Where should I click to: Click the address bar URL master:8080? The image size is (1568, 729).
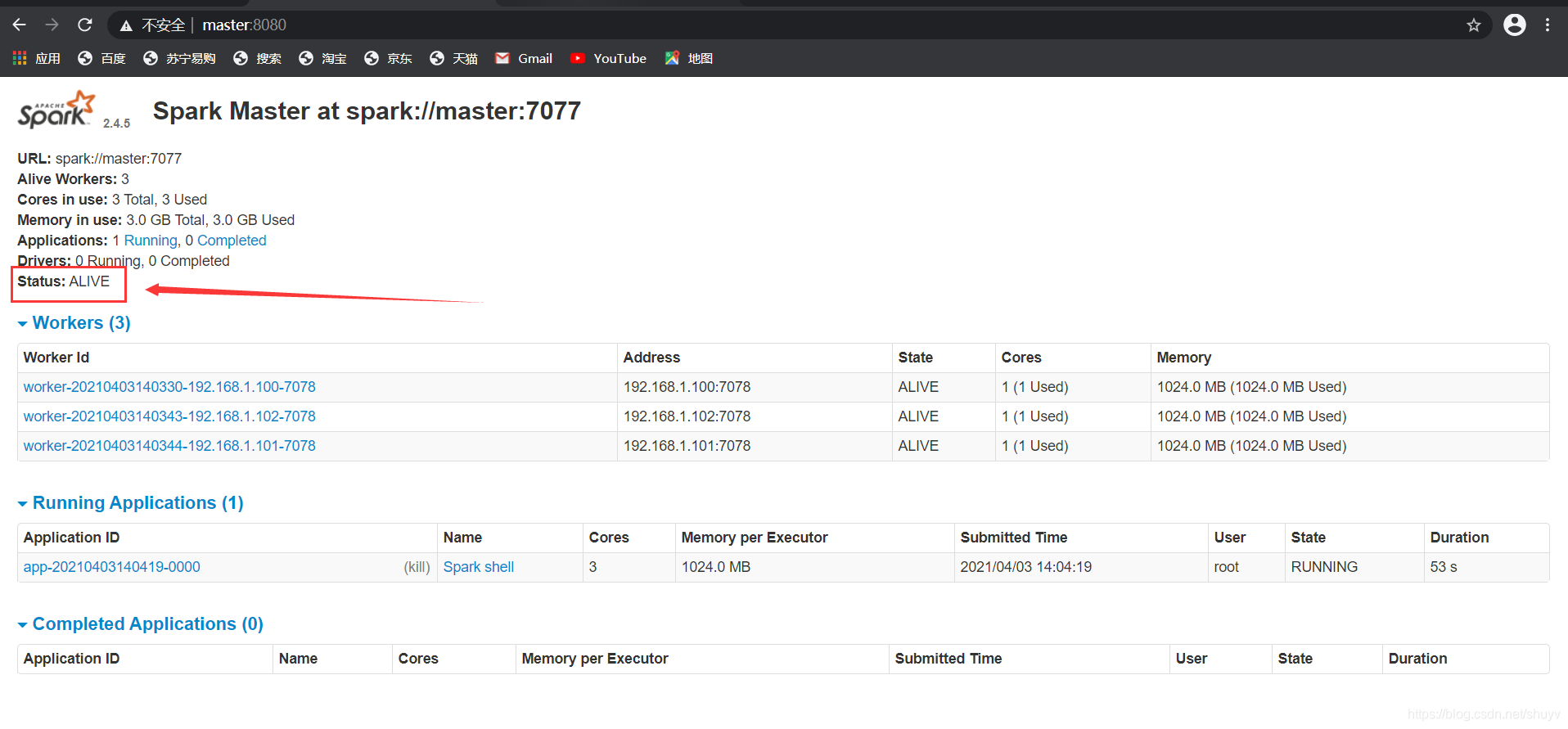coord(244,25)
